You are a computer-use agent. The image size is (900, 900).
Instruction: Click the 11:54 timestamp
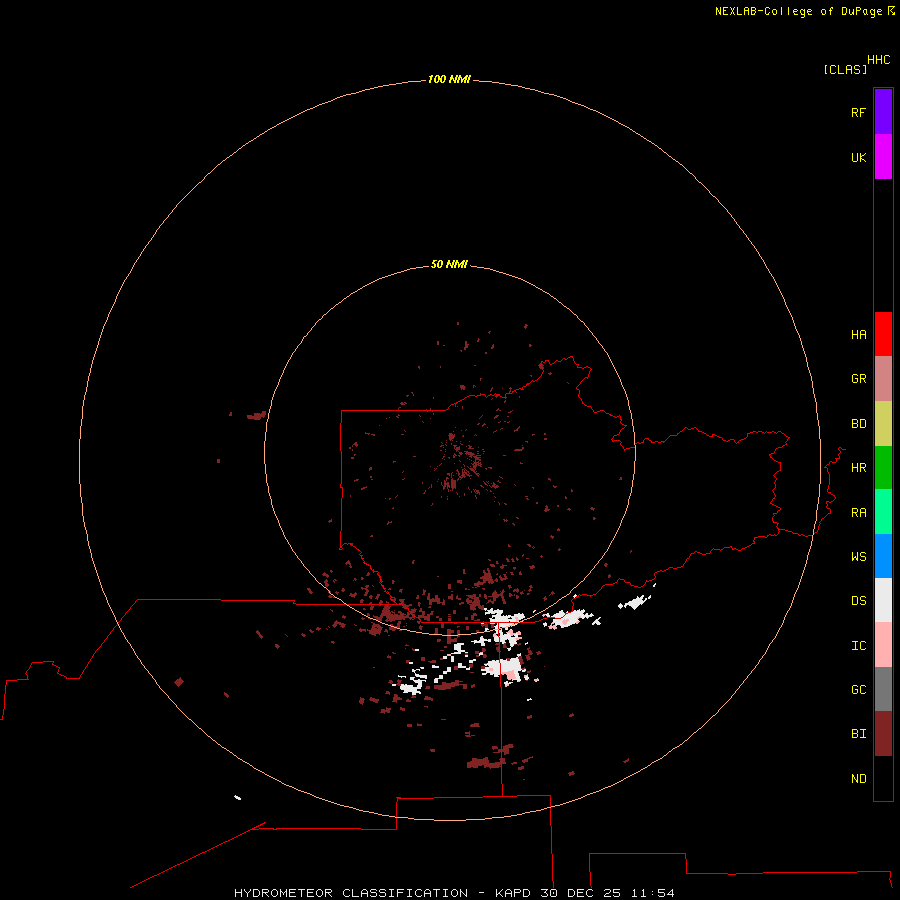[x=653, y=893]
